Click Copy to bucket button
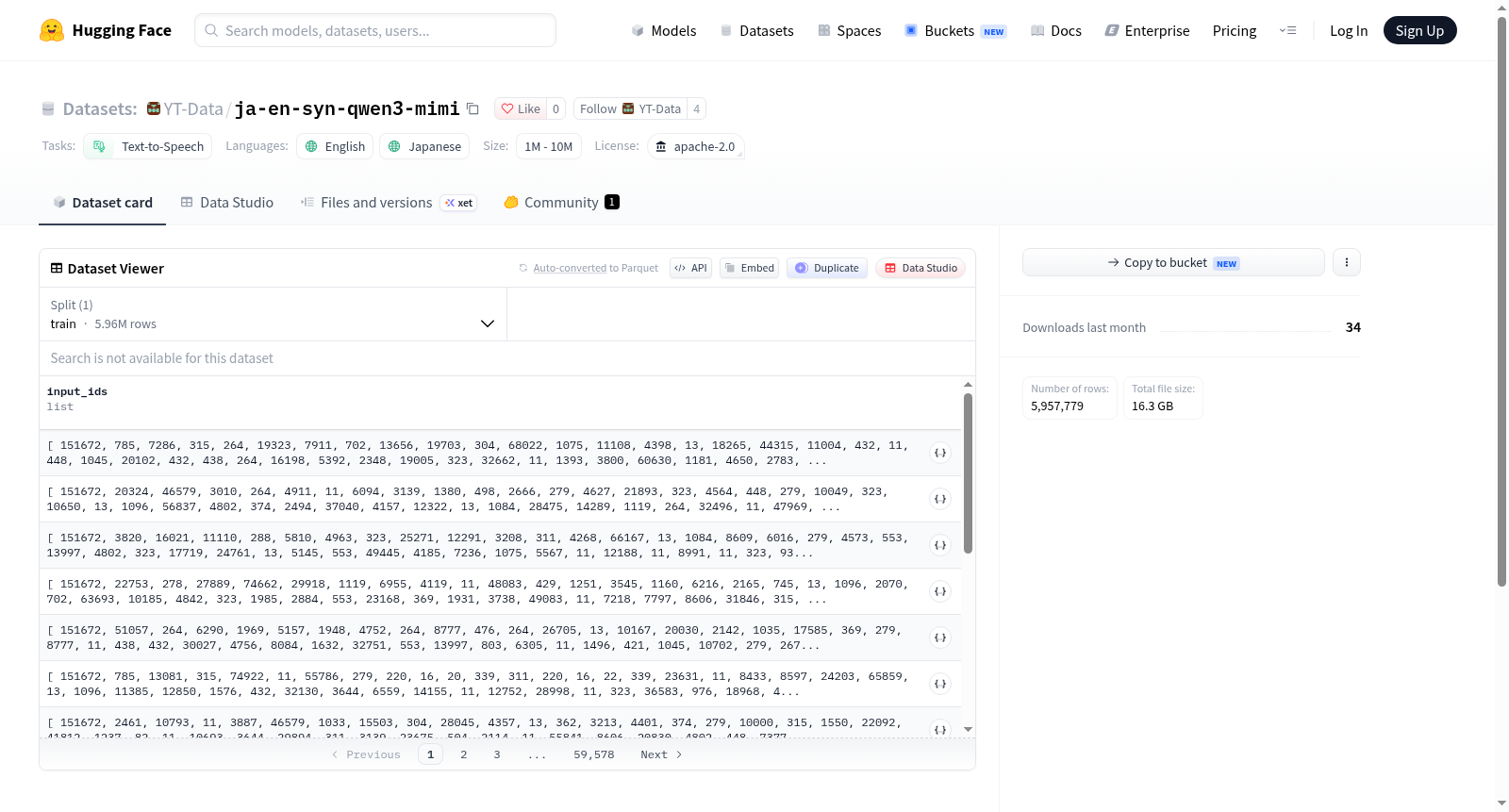This screenshot has height=812, width=1509. point(1173,262)
